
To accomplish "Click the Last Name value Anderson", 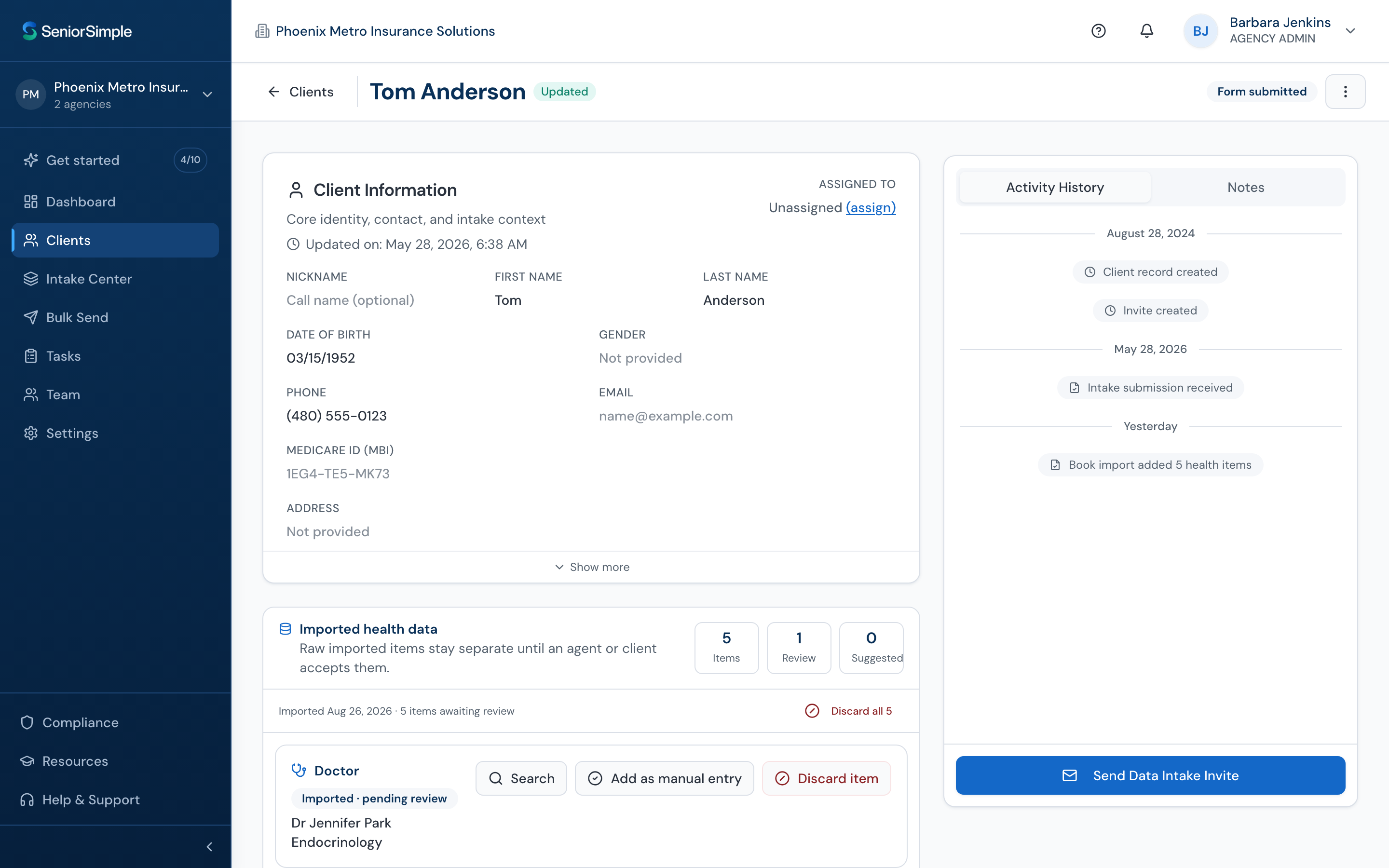I will point(734,300).
